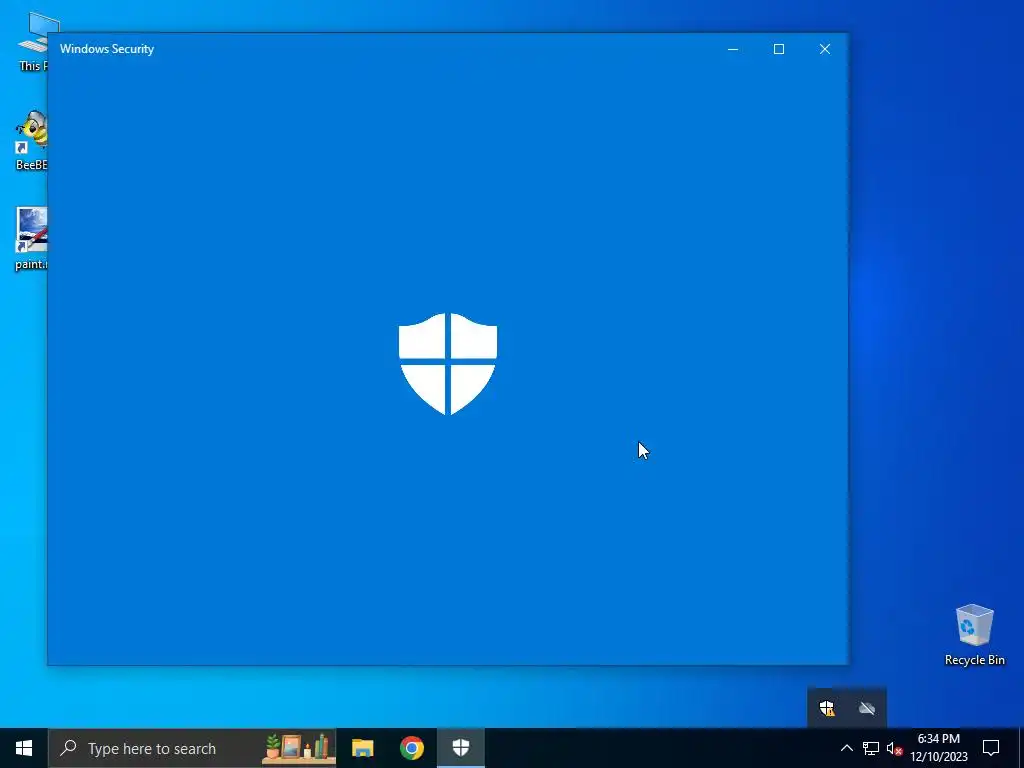1024x768 pixels.
Task: Open network status icon in the tray
Action: 871,748
